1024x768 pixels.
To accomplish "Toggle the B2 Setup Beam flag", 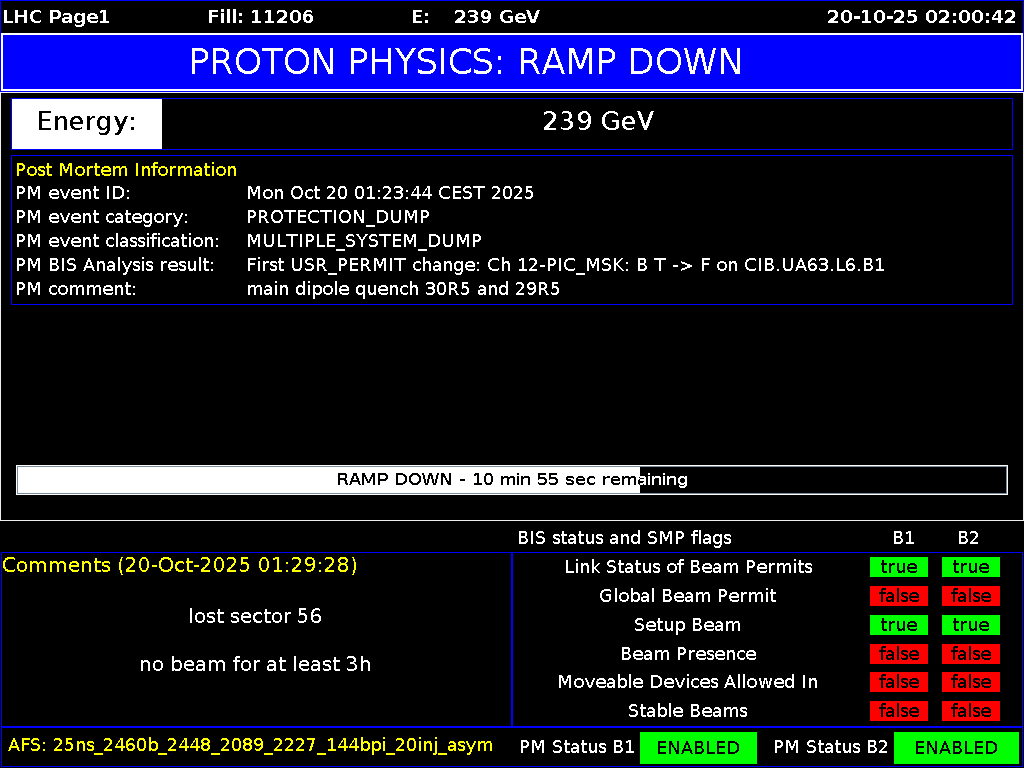I will (968, 624).
